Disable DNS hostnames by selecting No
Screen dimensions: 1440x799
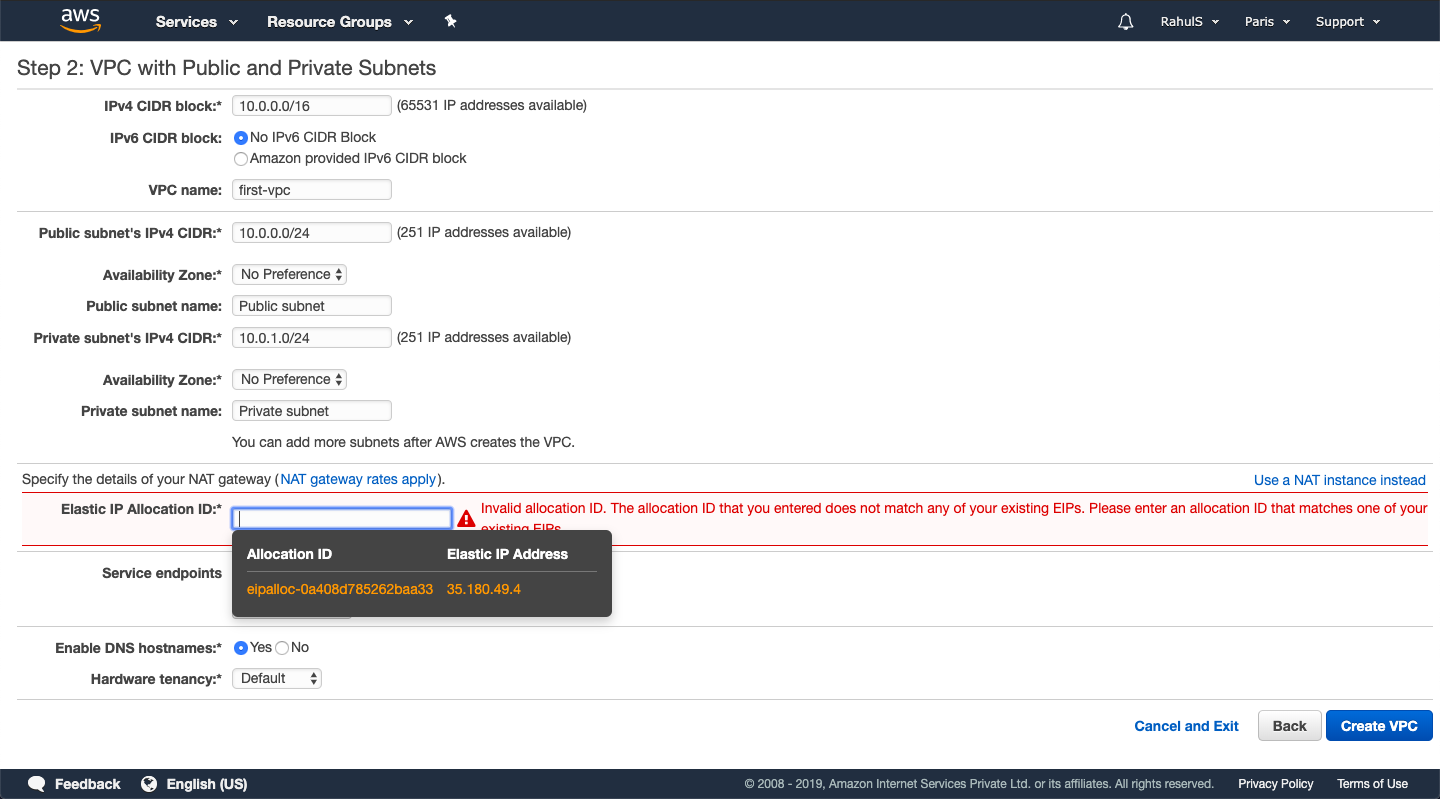[x=281, y=647]
